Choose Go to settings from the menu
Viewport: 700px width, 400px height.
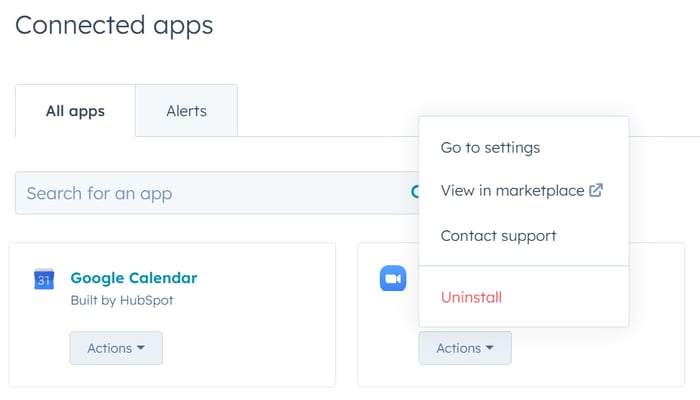490,147
